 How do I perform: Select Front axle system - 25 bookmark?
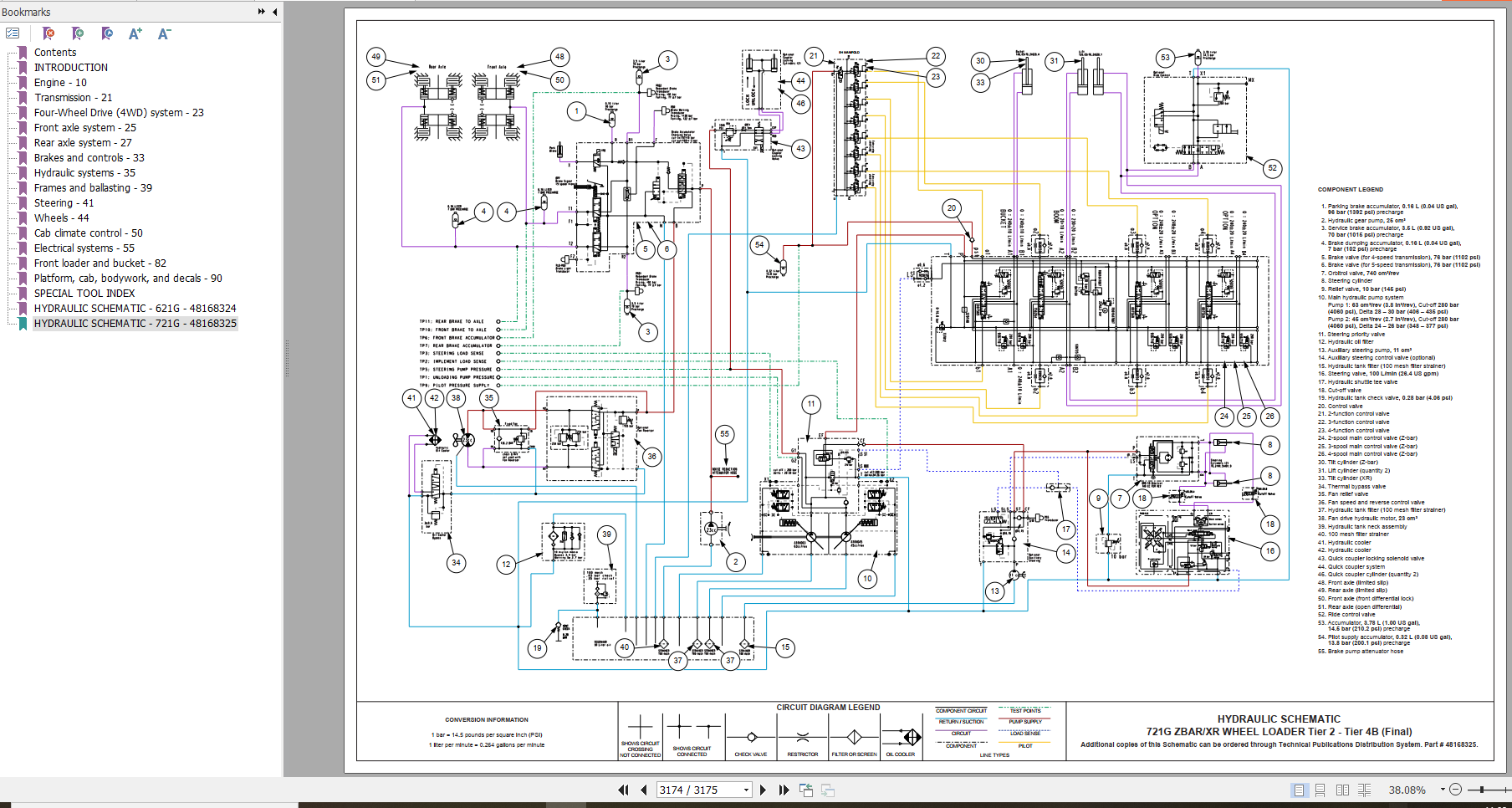(85, 128)
